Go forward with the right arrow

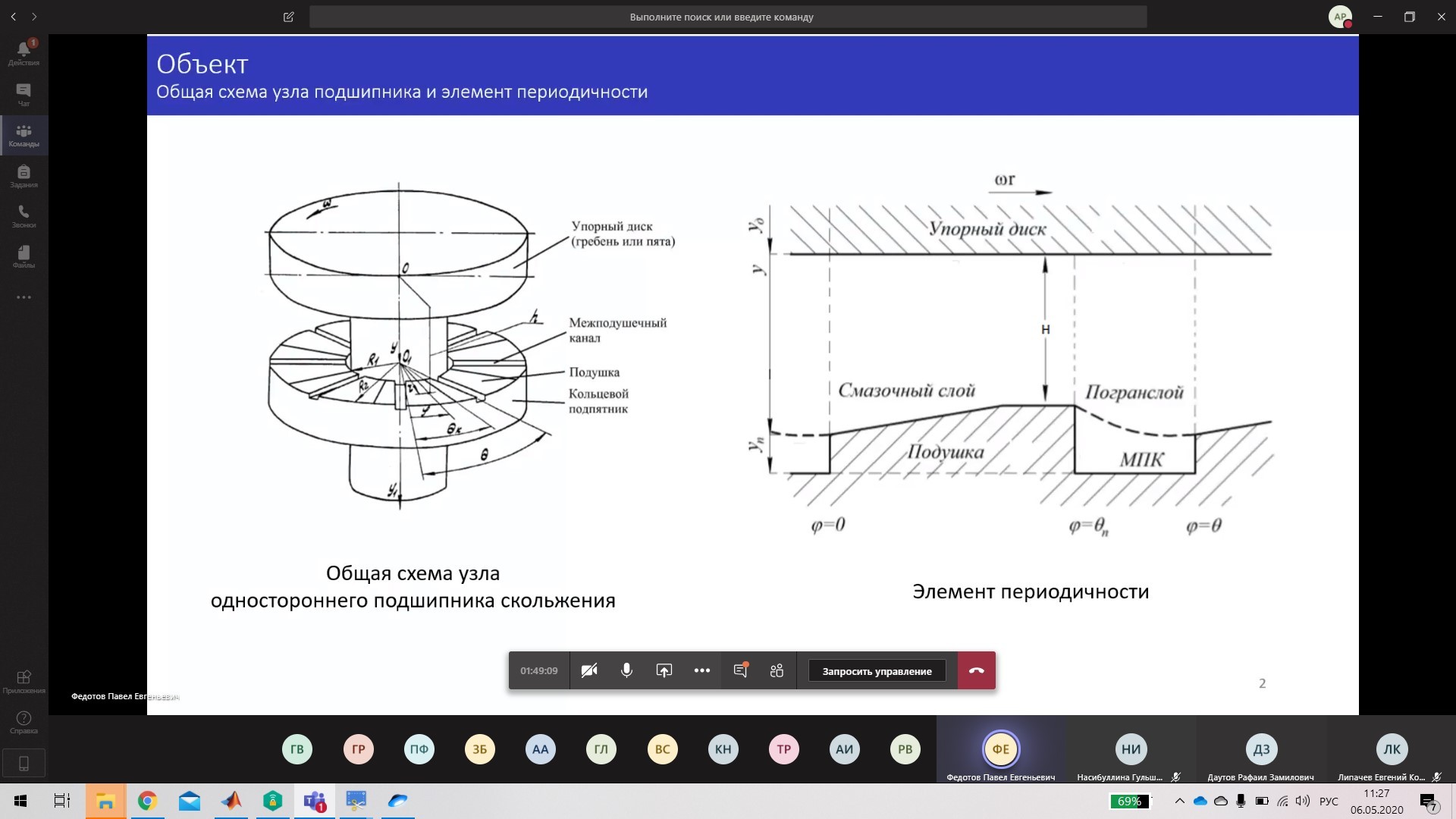34,17
